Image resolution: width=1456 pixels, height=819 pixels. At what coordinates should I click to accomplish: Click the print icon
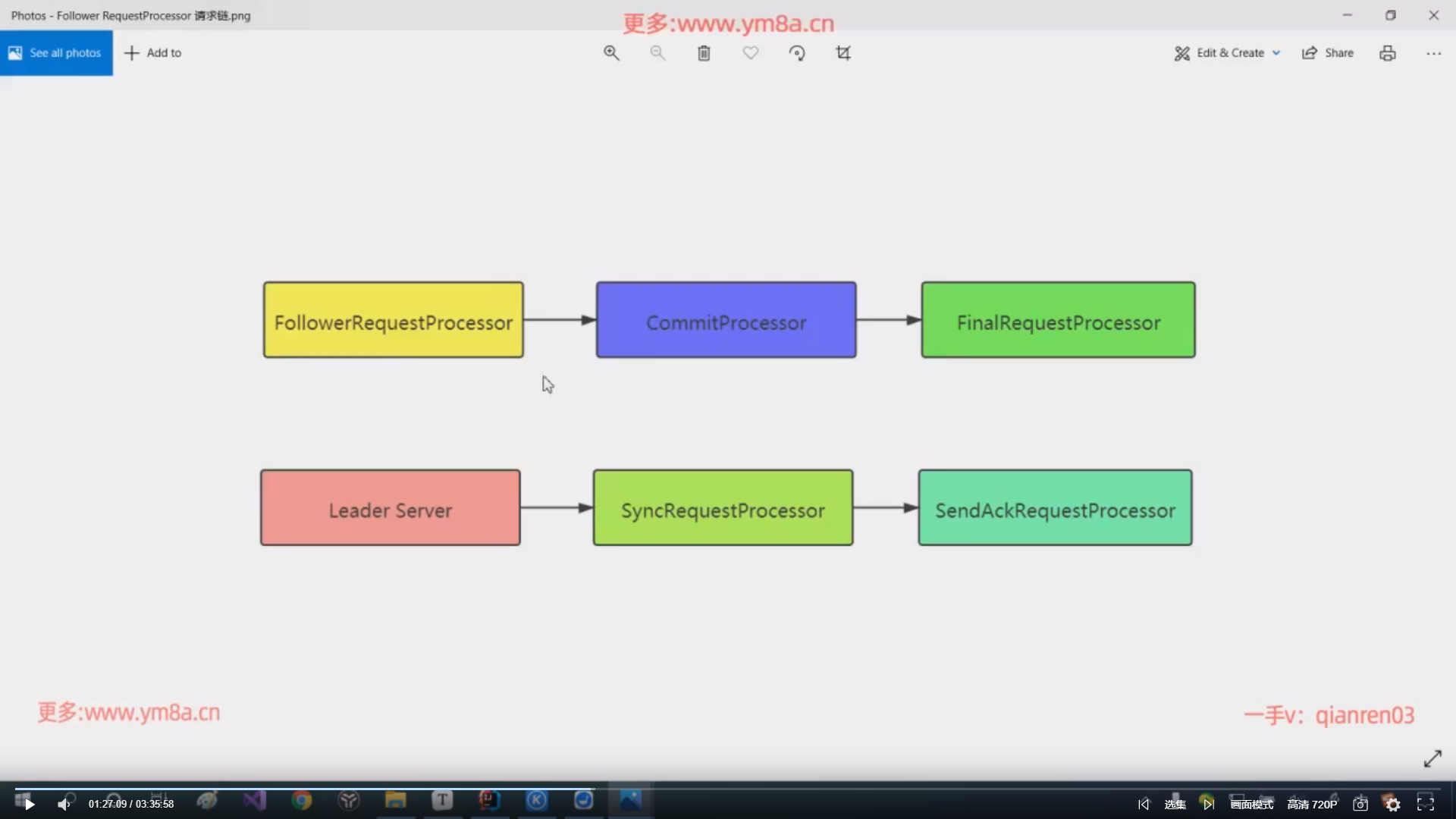tap(1387, 53)
